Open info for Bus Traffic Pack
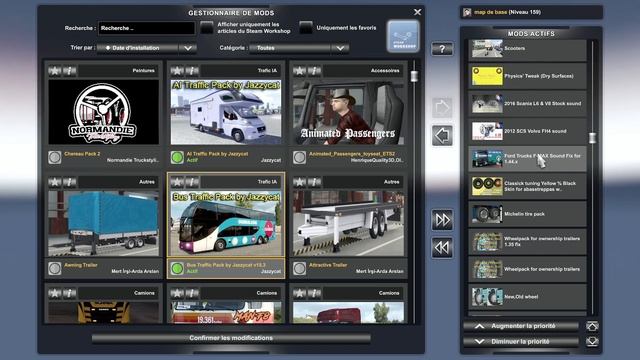Viewport: 640px width, 360px height. coord(192,182)
